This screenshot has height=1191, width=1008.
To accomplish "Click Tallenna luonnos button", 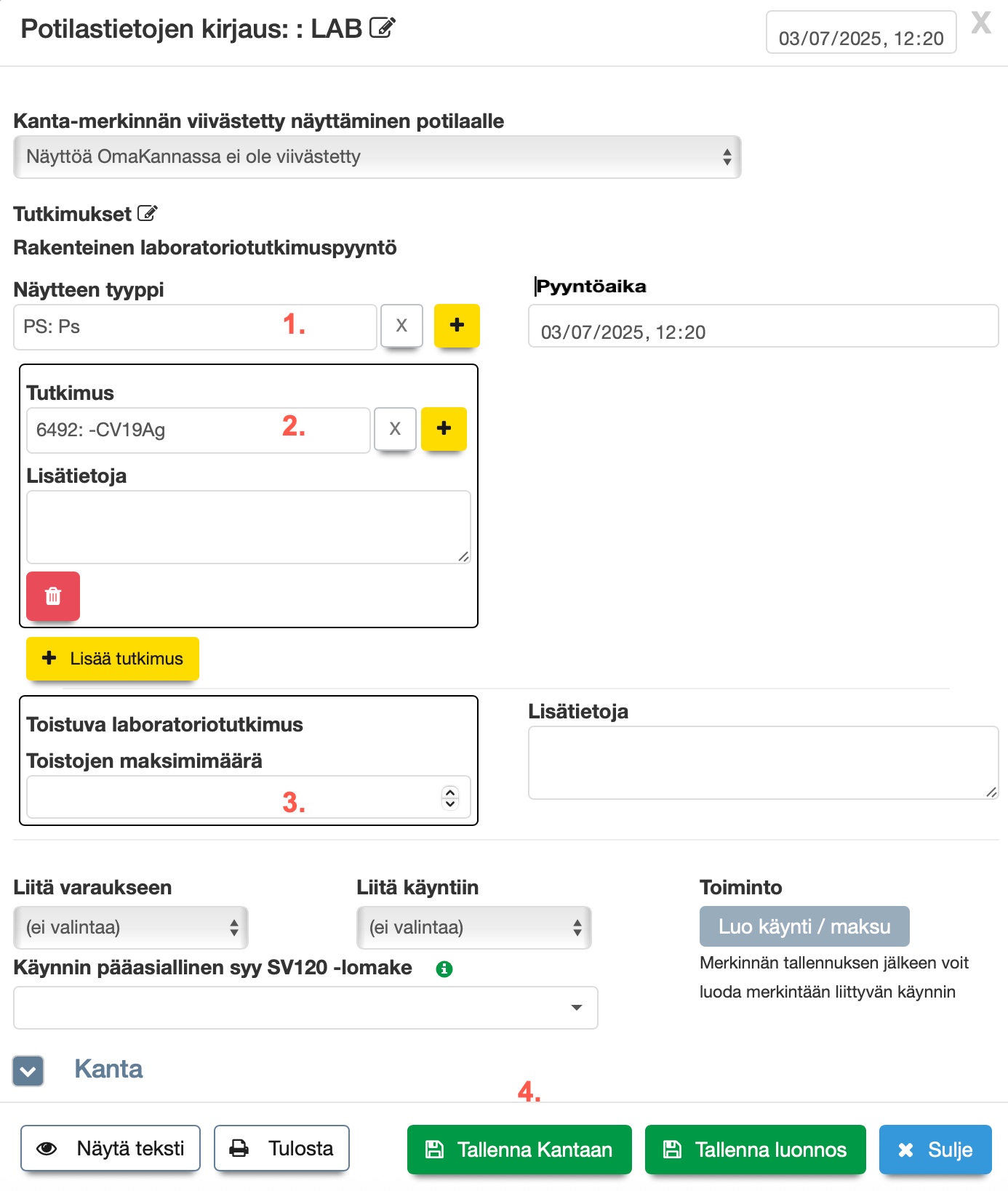I will pyautogui.click(x=755, y=1149).
